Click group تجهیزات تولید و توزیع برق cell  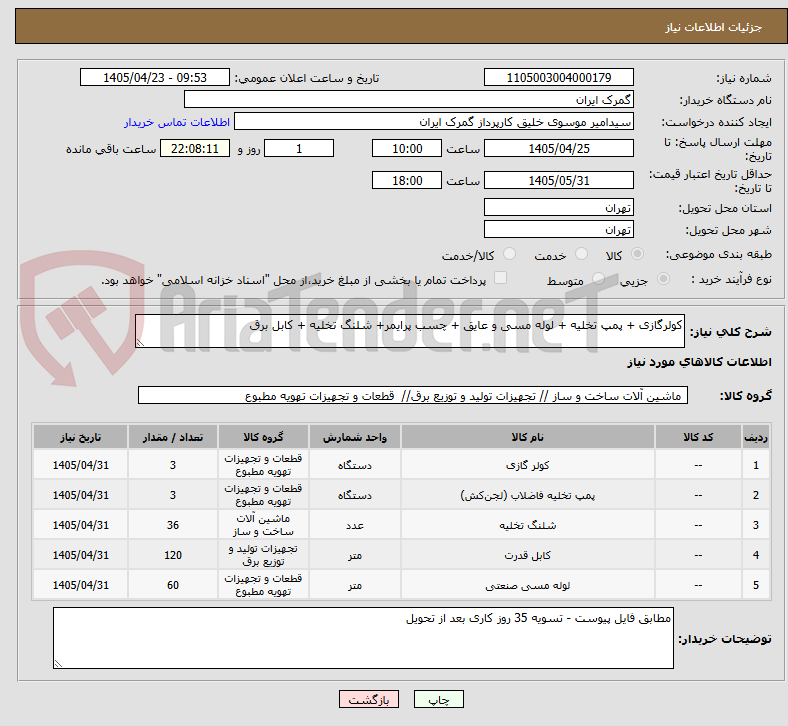pos(263,555)
